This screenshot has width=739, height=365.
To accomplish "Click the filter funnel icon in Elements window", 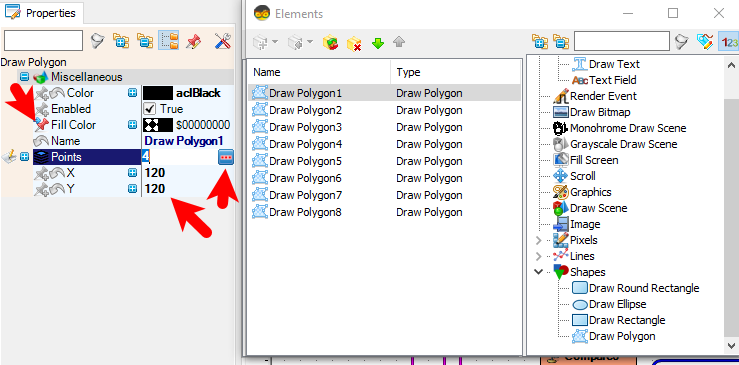I will 682,41.
